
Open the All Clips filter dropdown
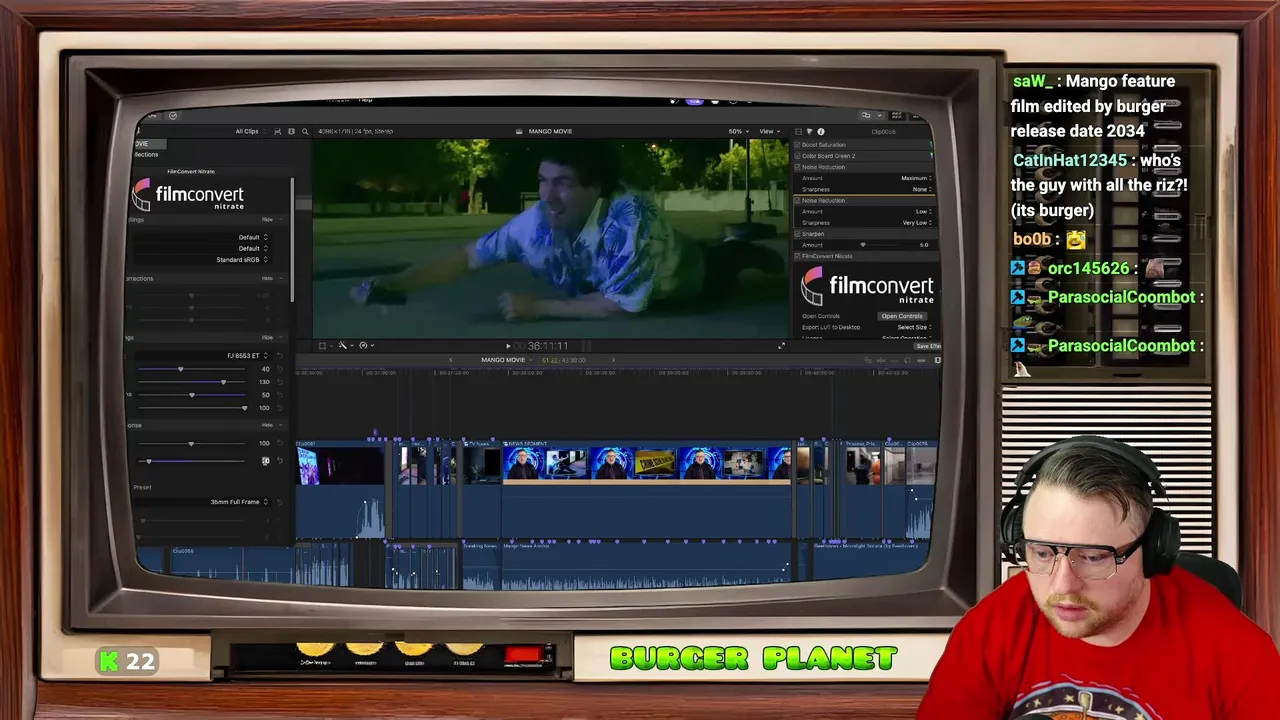pos(251,131)
